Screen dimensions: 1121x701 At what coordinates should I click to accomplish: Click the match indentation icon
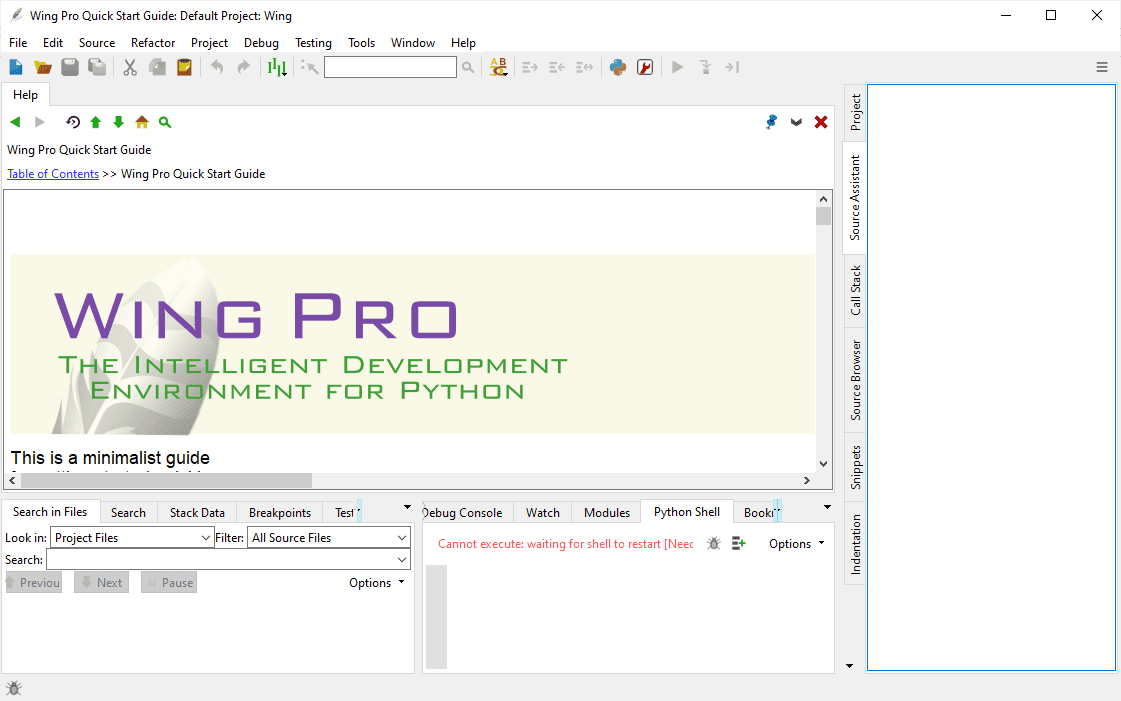click(584, 67)
